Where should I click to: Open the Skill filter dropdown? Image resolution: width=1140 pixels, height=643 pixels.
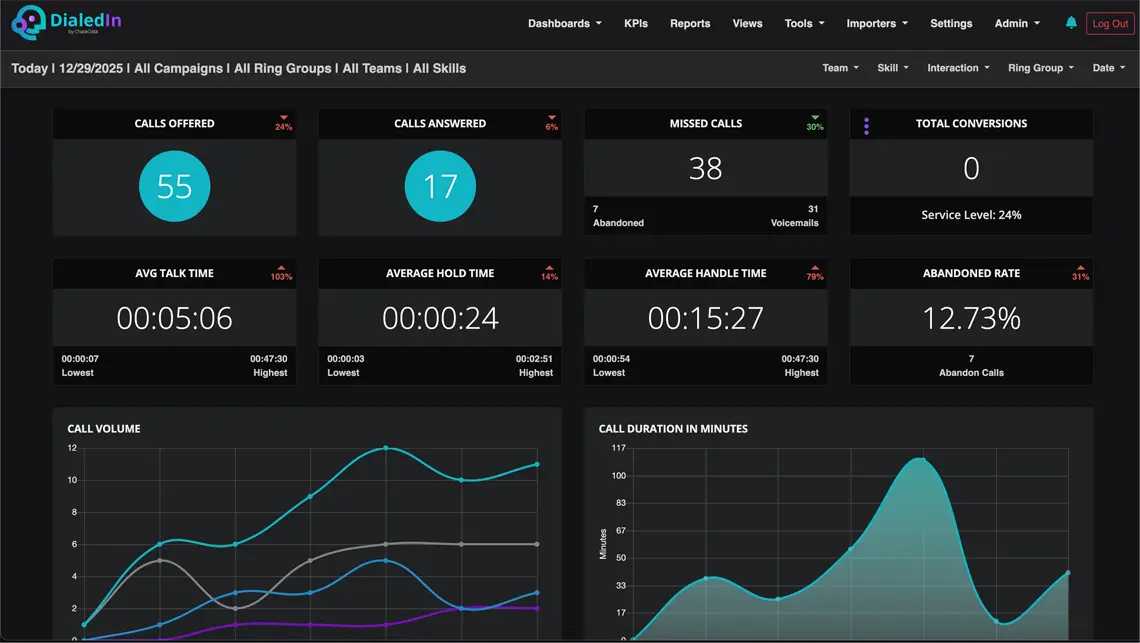(x=892, y=68)
